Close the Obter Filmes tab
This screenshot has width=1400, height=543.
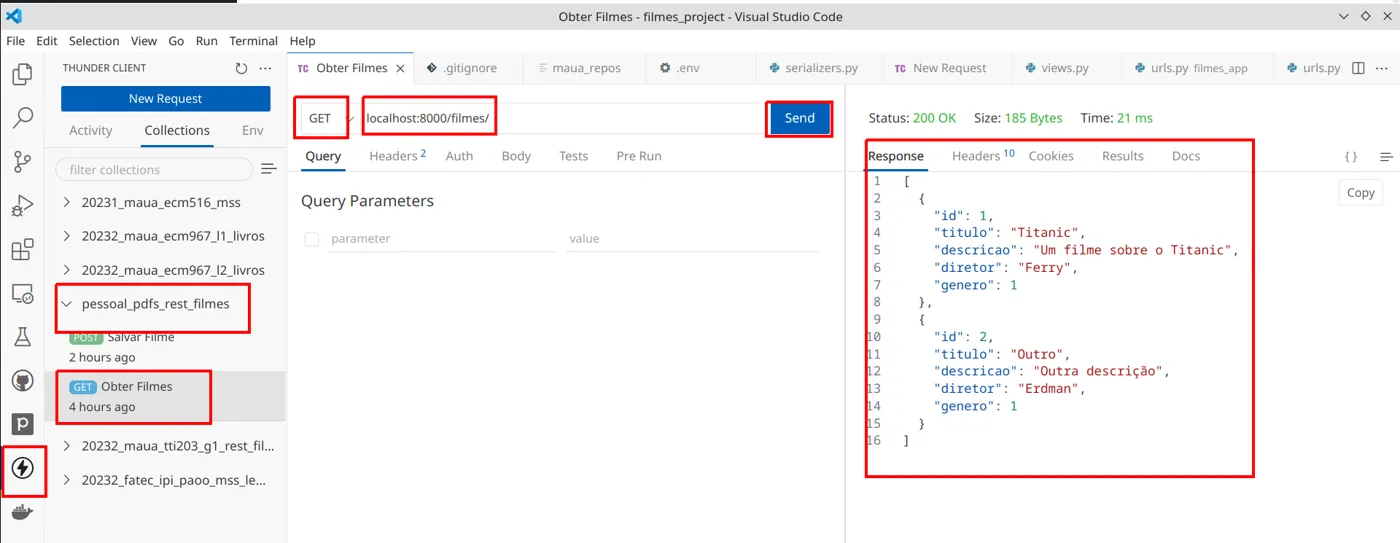pos(400,68)
